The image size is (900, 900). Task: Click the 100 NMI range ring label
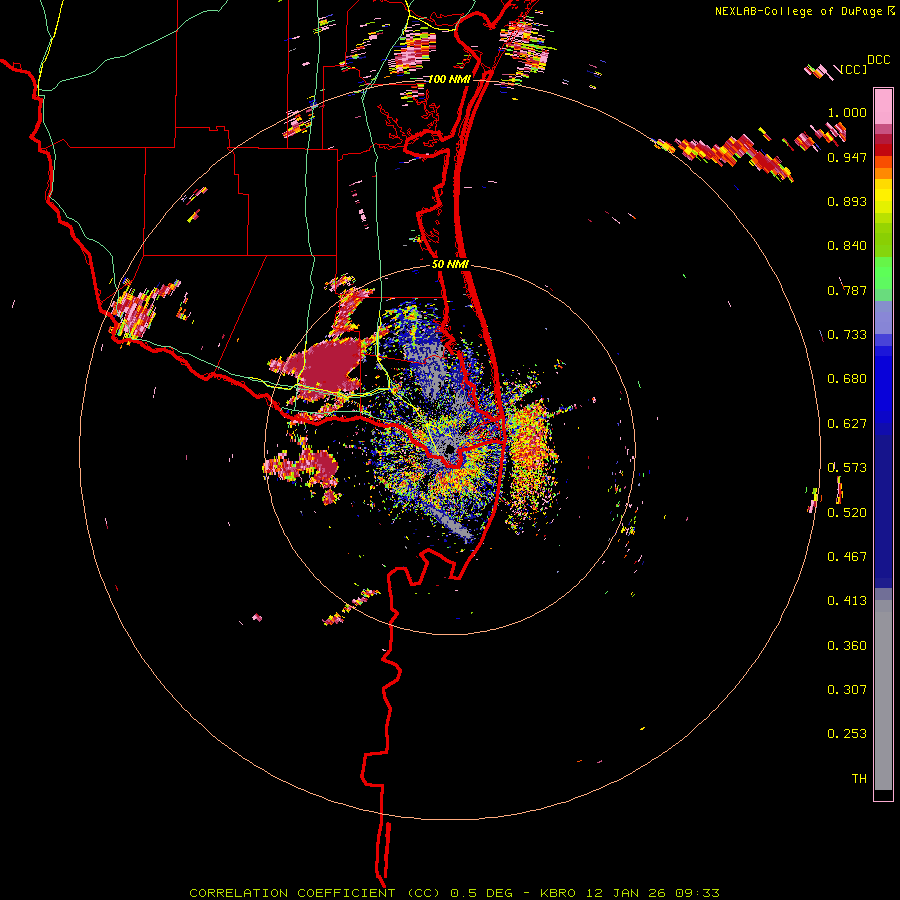click(x=448, y=79)
